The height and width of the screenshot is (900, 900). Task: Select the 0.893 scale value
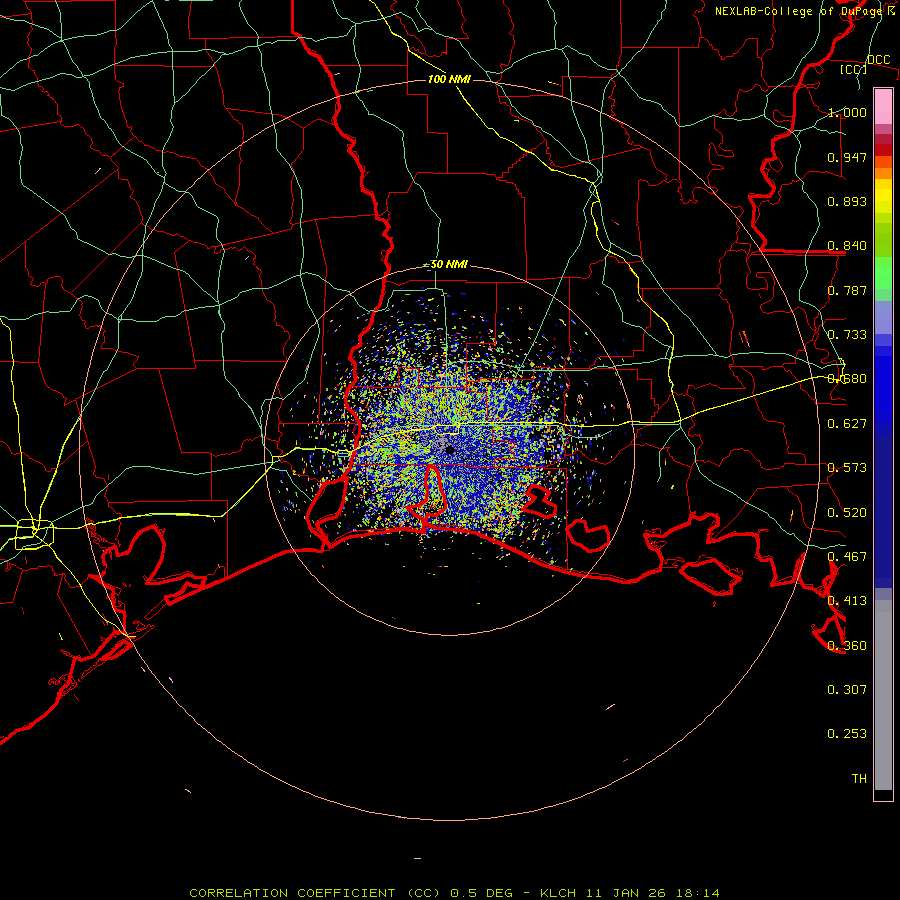coord(847,201)
